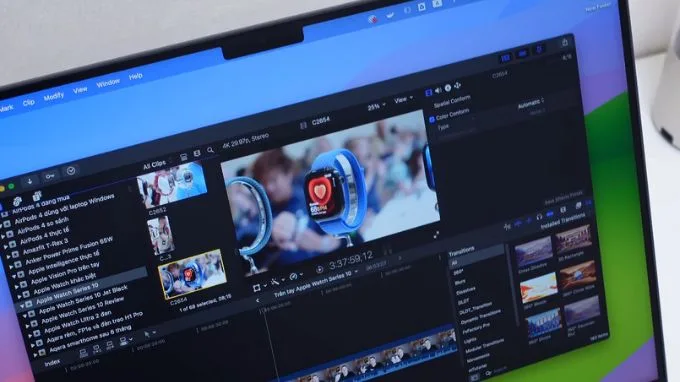Open the viewer View options dropdown
Viewport: 680px width, 382px height.
coord(403,100)
